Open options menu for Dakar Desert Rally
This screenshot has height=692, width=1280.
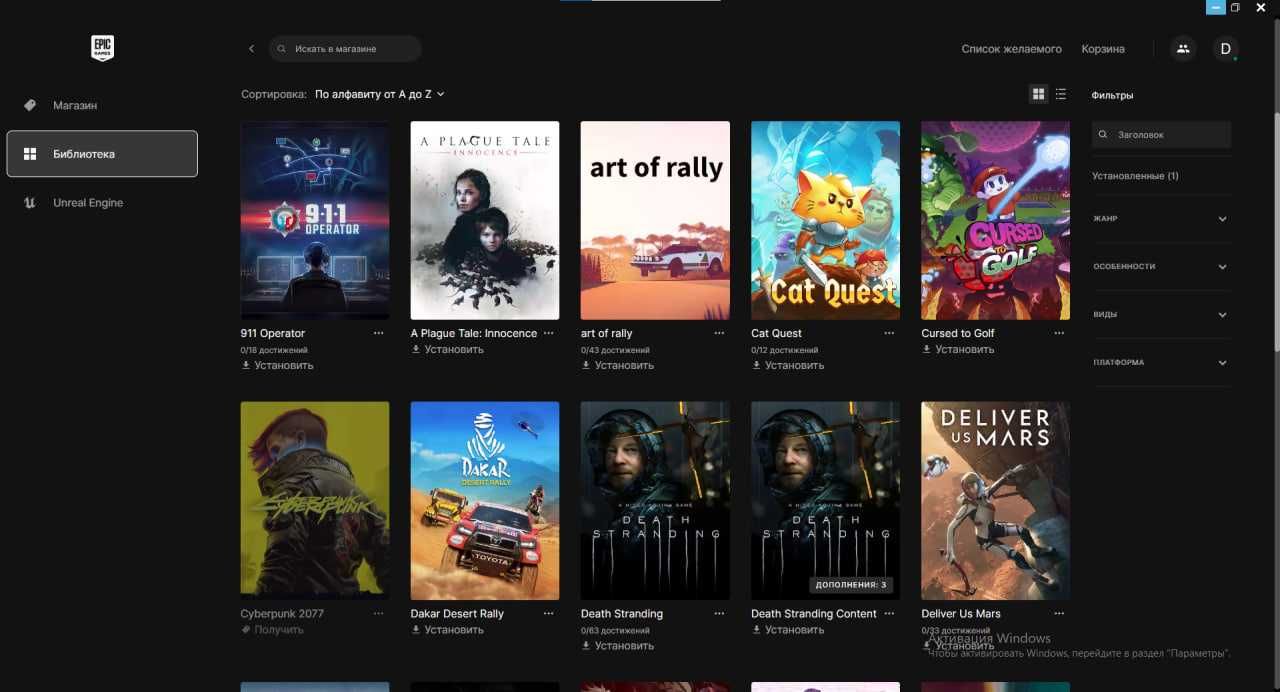pos(549,613)
